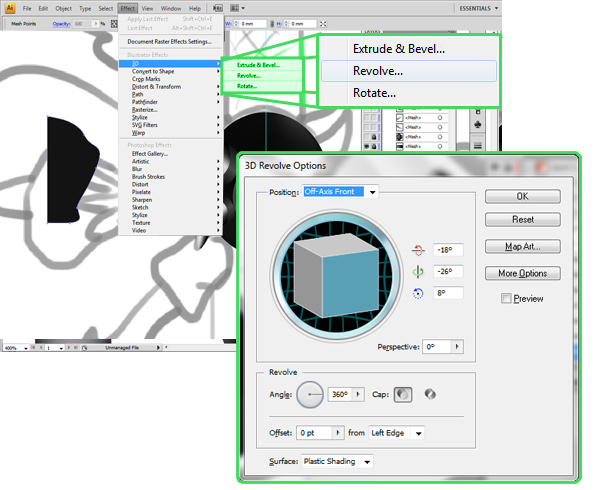This screenshot has height=490, width=600.
Task: Go to last artboard in status bar
Action: 76,348
